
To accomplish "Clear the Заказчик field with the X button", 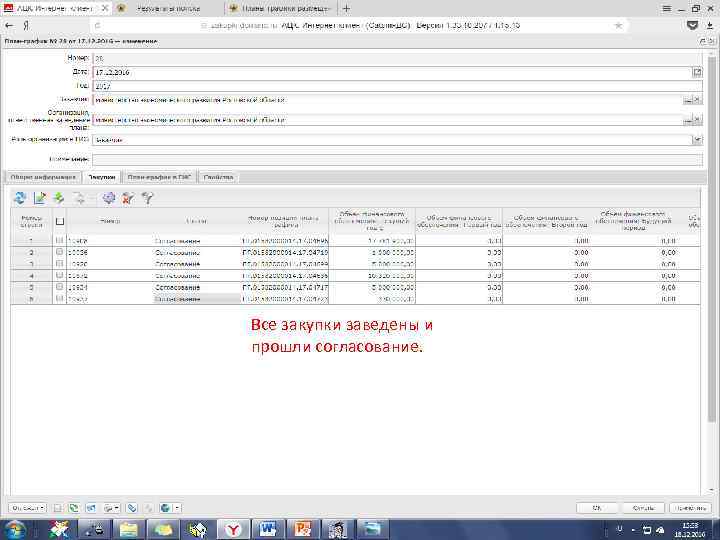I will click(698, 100).
